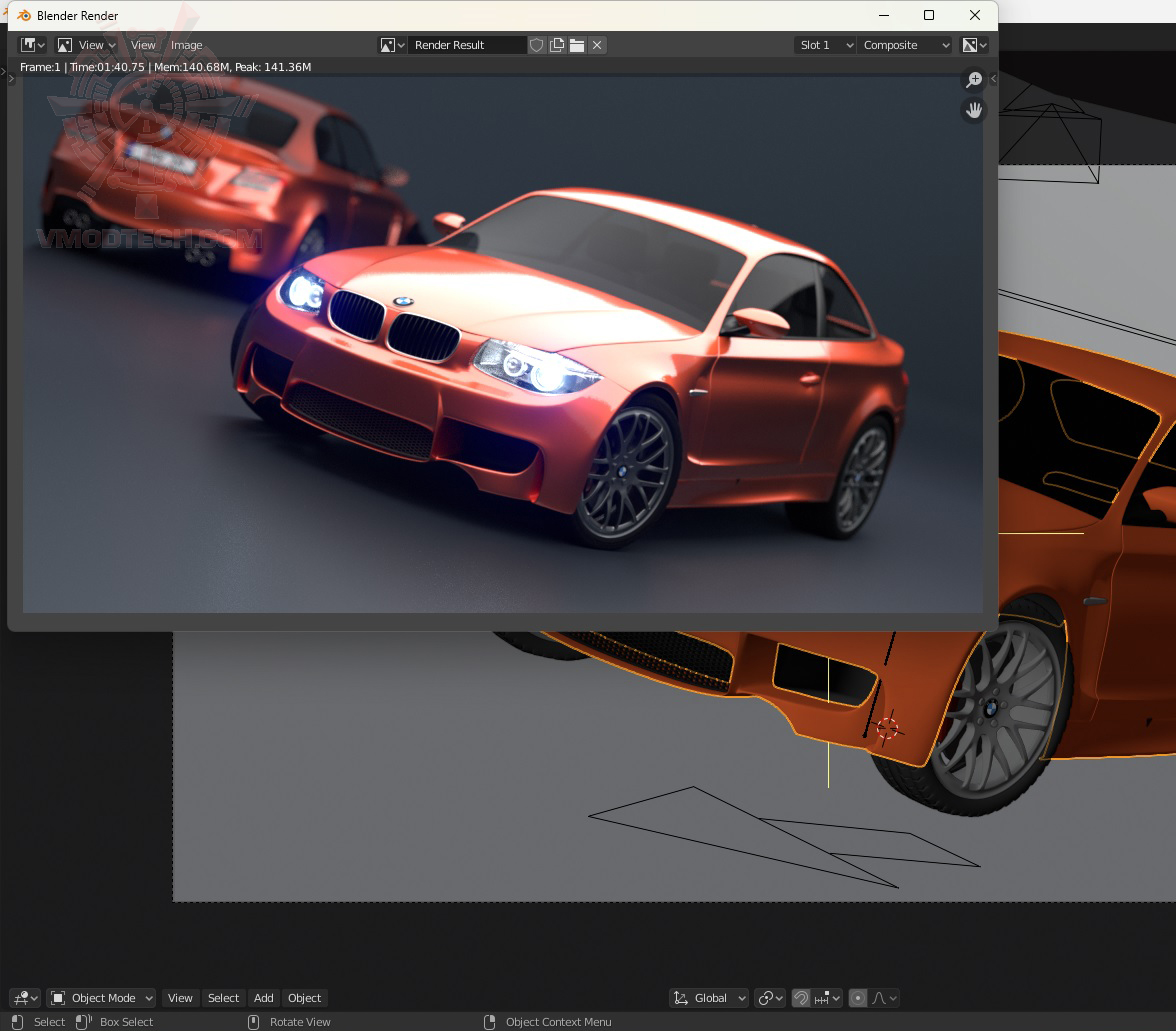Open the 3D viewport View menu
Viewport: 1176px width, 1031px height.
(180, 998)
